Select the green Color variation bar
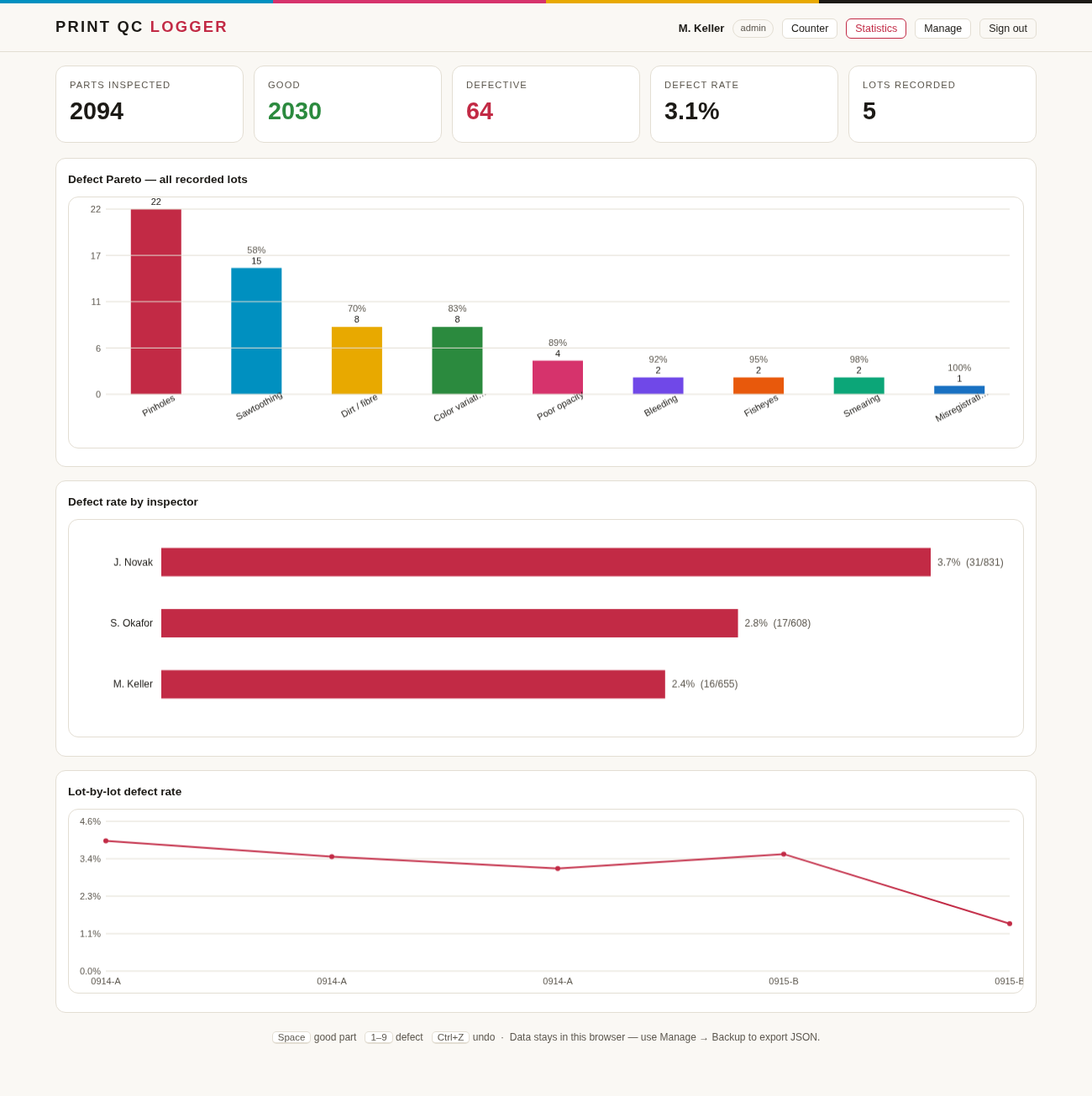 (457, 360)
